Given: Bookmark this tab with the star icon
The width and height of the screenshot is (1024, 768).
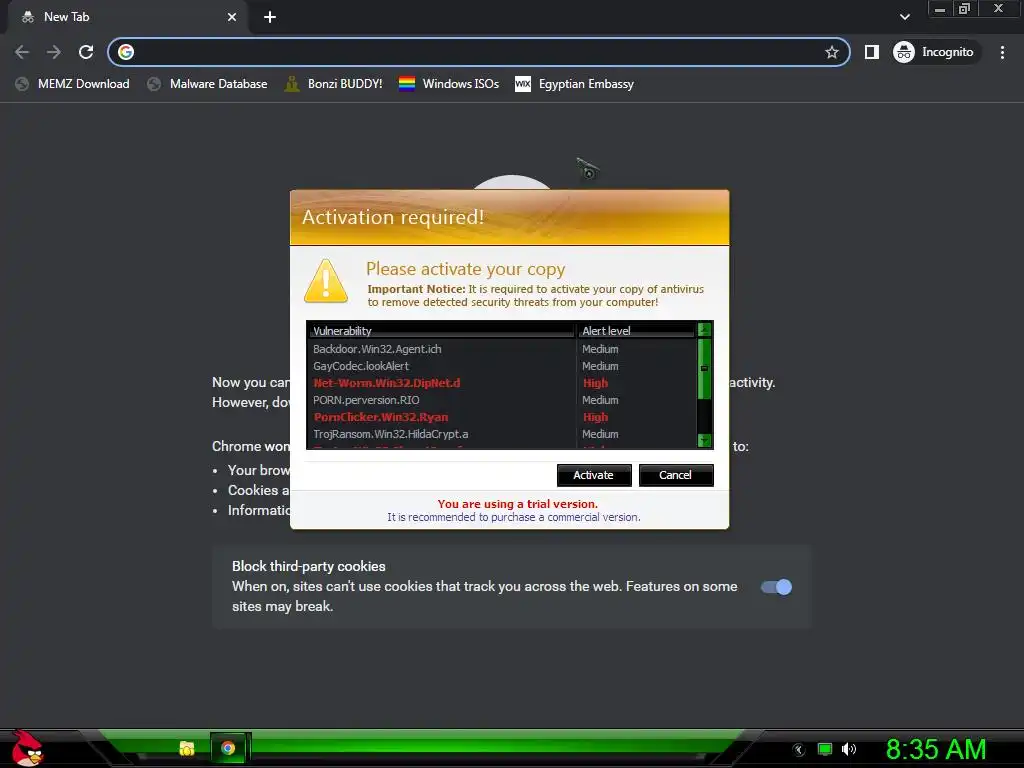Looking at the screenshot, I should (831, 52).
